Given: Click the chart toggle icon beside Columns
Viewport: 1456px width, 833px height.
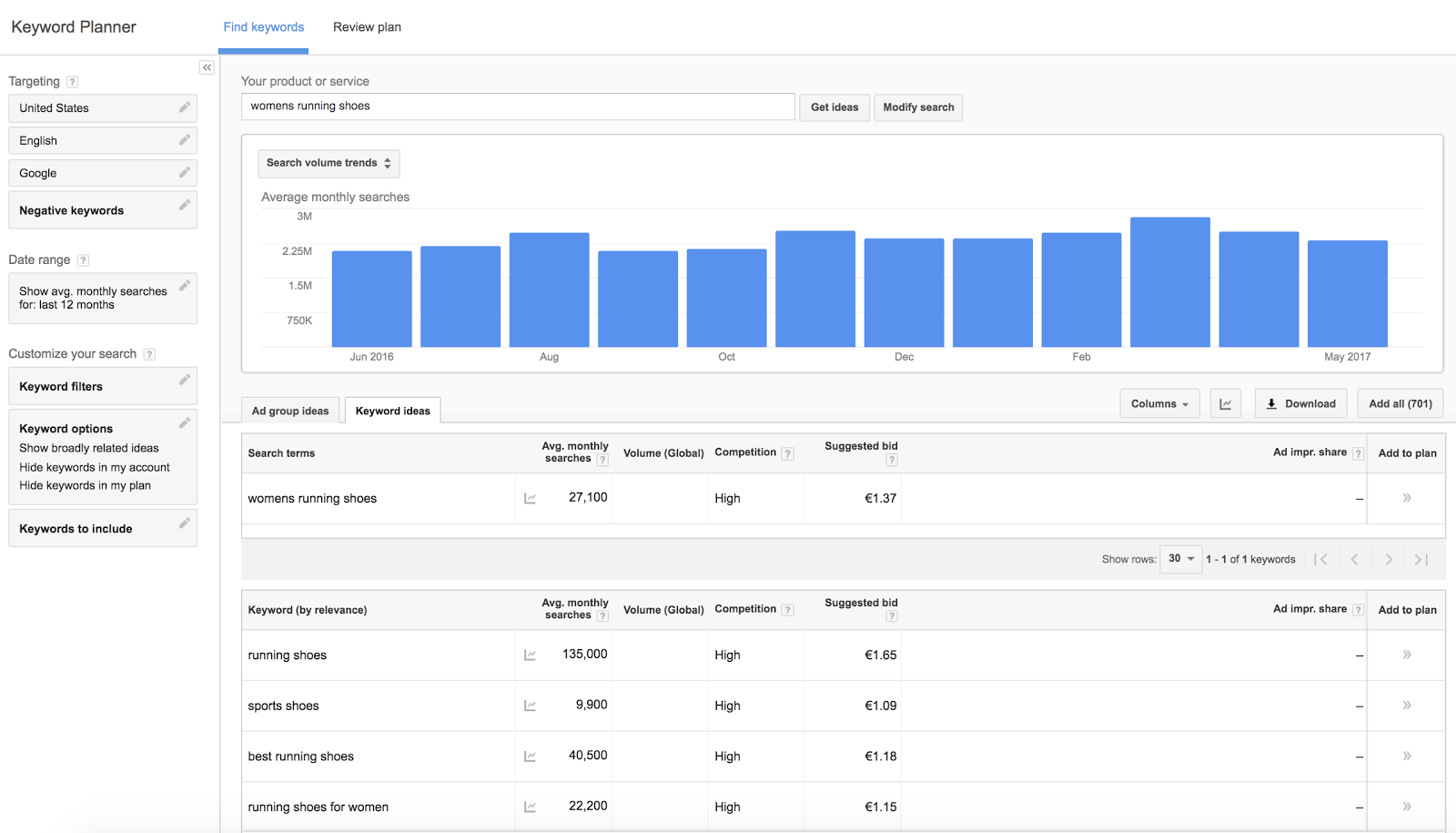Looking at the screenshot, I should (1225, 404).
